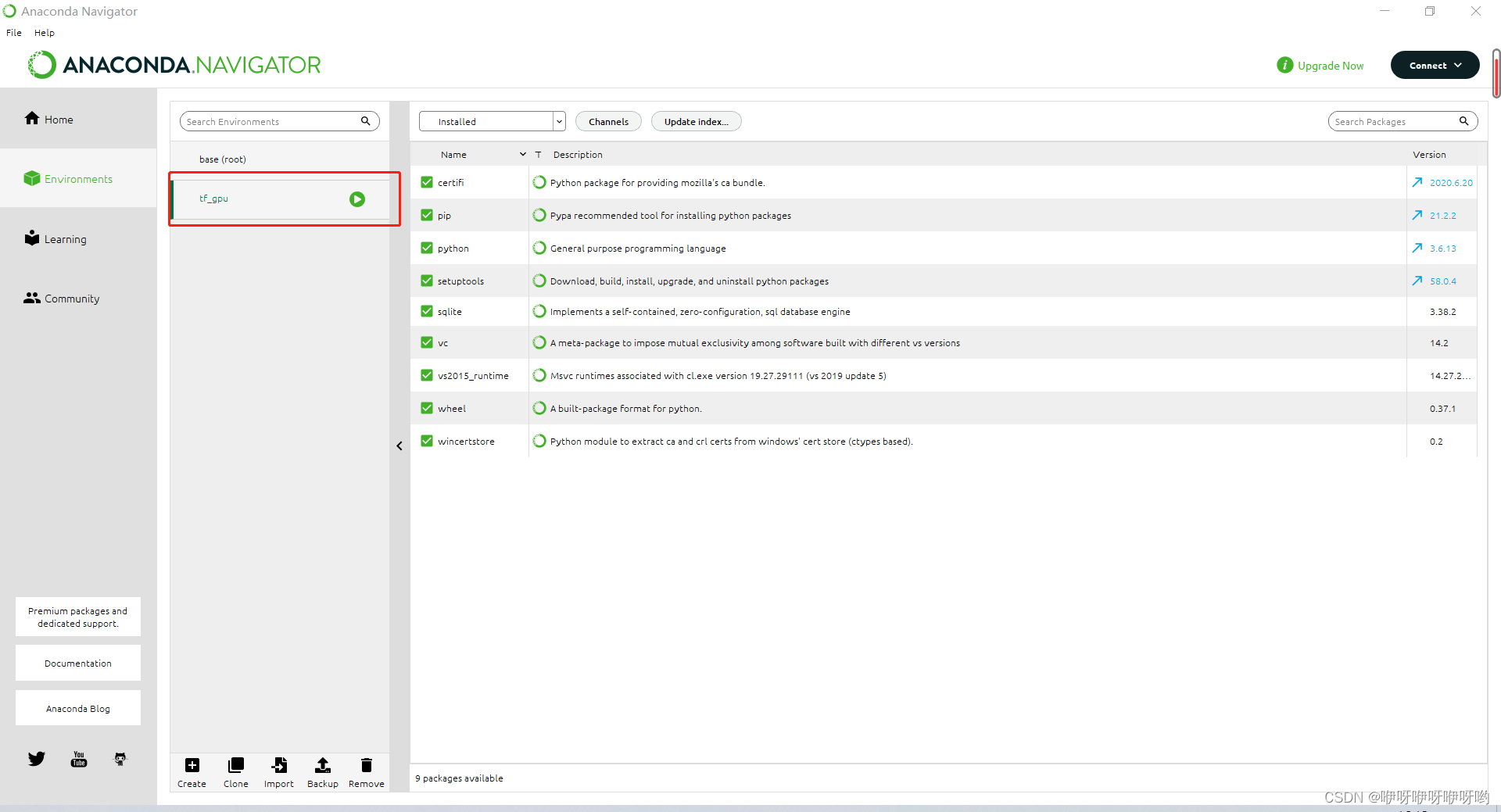Toggle the vc package checkbox
1501x812 pixels.
tap(427, 342)
